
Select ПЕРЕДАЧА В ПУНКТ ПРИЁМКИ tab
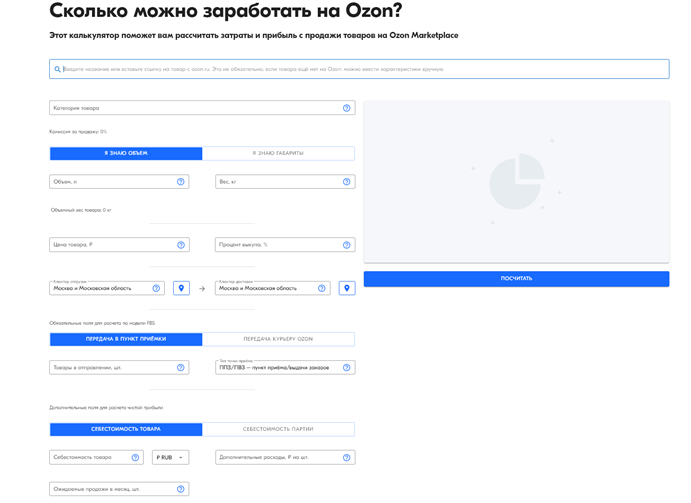[x=126, y=339]
